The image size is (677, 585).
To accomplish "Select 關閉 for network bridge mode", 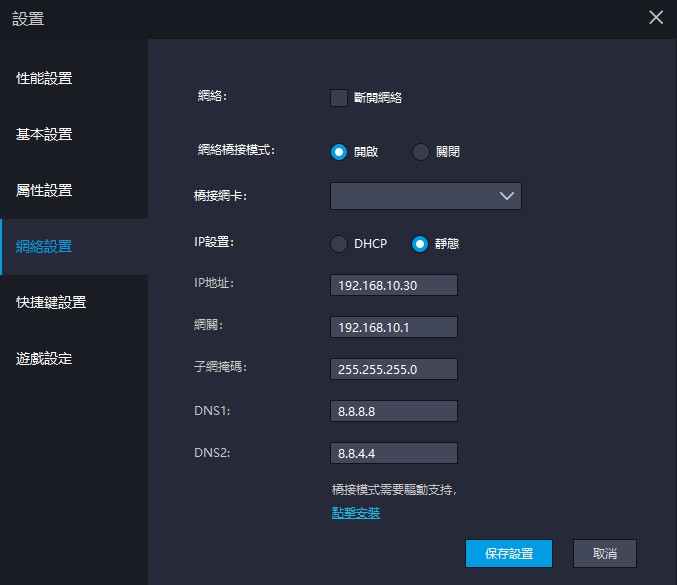I will (420, 152).
